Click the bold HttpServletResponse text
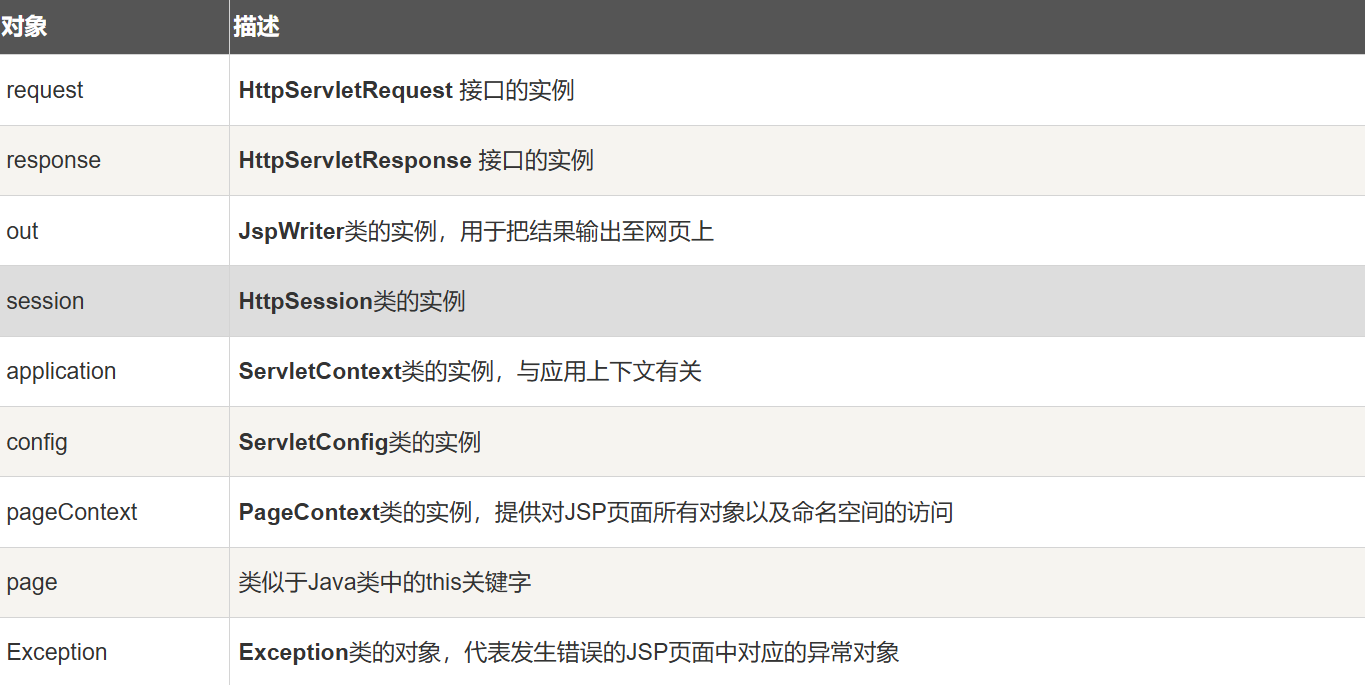Image resolution: width=1365 pixels, height=685 pixels. pos(354,160)
